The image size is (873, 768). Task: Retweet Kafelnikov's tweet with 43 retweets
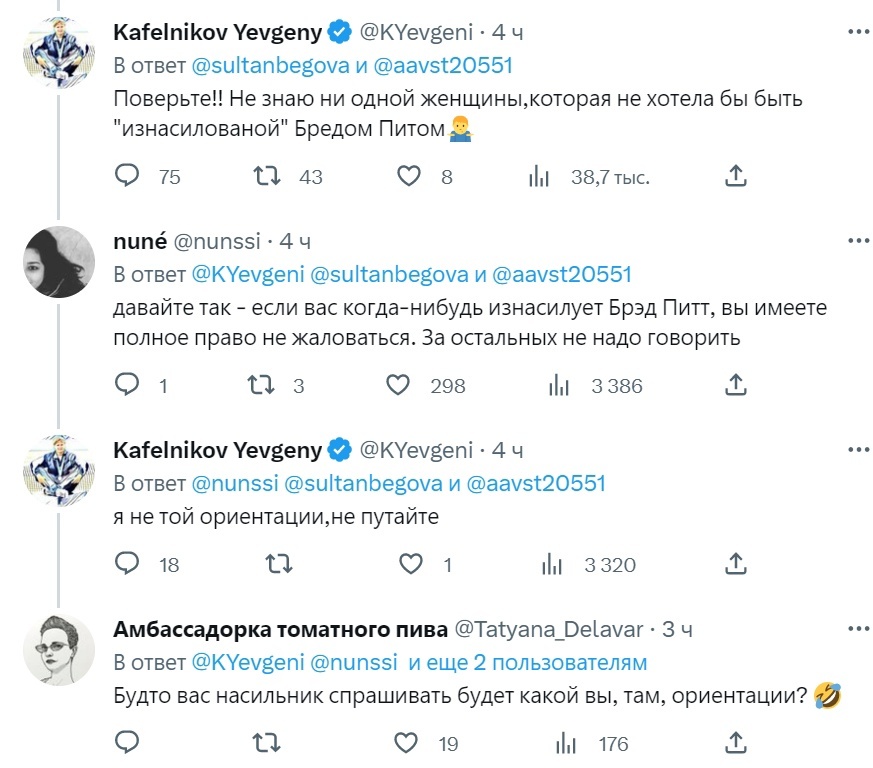pyautogui.click(x=266, y=176)
